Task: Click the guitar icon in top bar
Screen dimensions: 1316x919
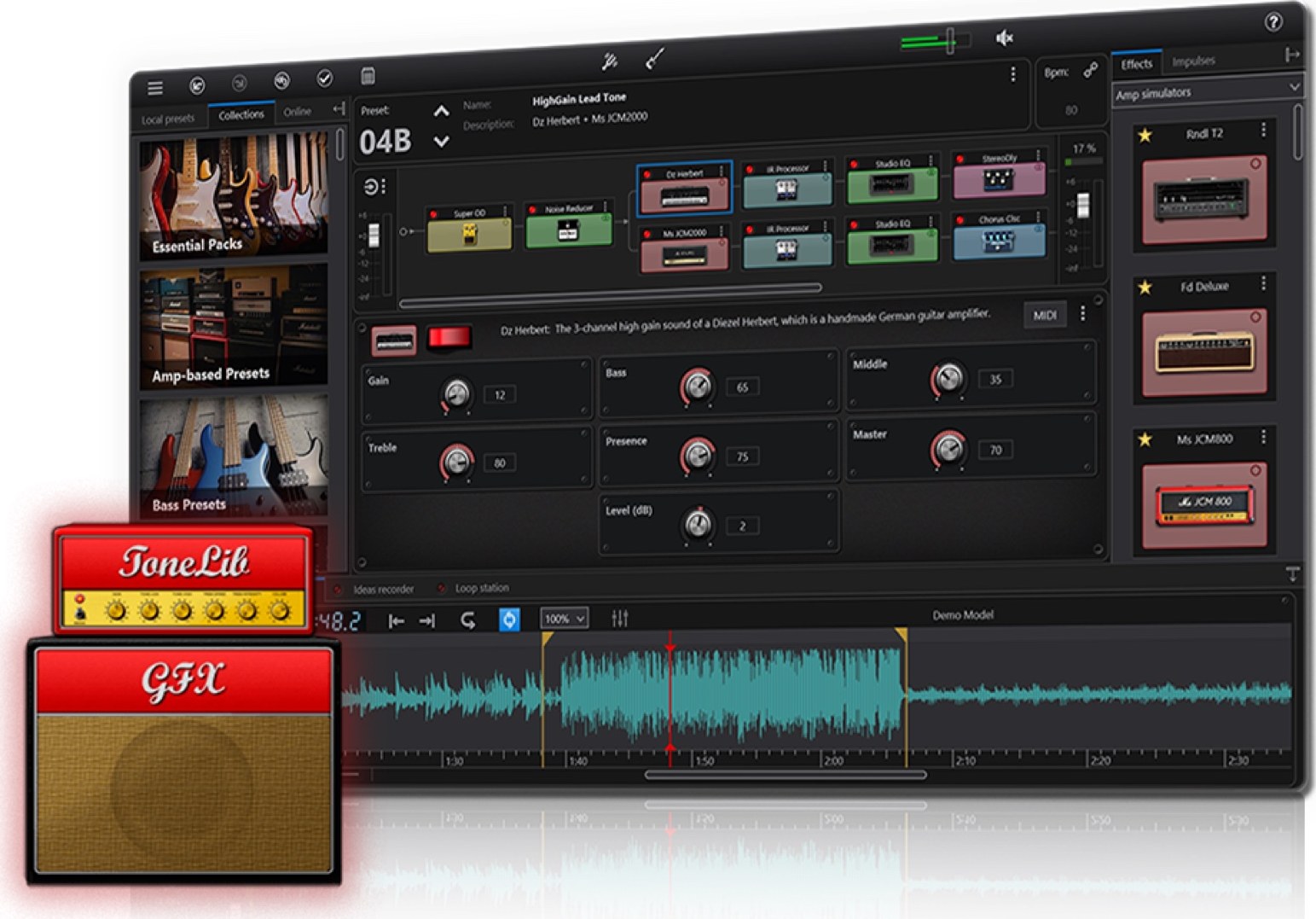Action: tap(654, 58)
